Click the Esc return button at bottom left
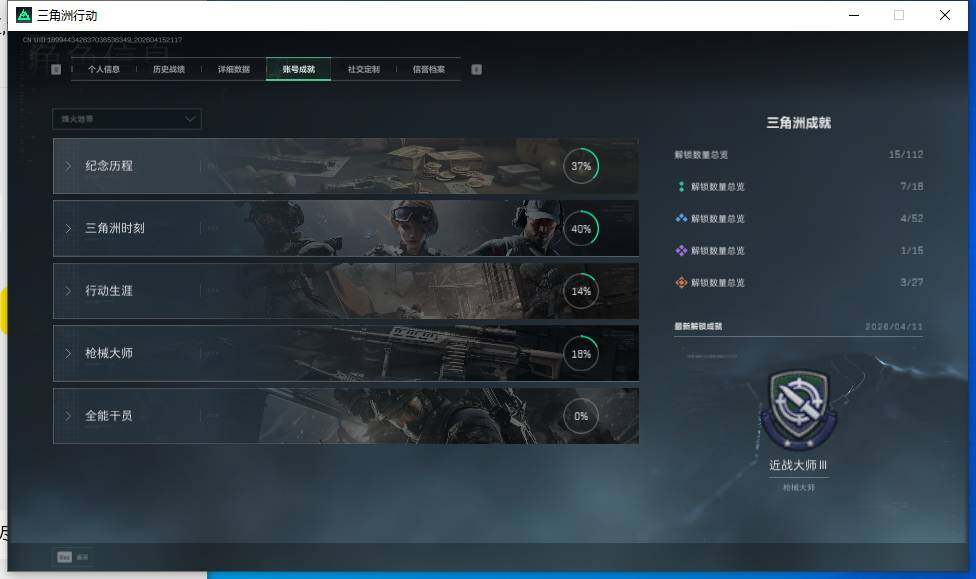Viewport: 976px width, 579px height. click(x=73, y=557)
